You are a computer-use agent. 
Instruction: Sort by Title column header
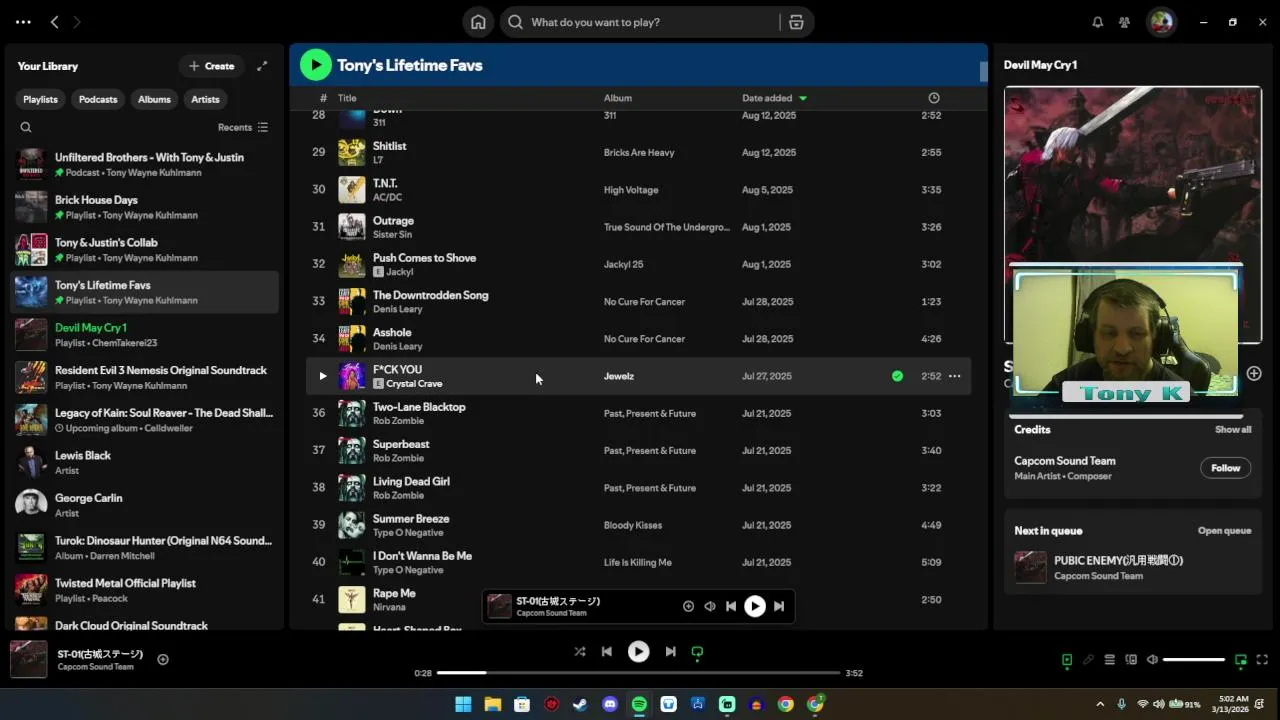[x=347, y=98]
